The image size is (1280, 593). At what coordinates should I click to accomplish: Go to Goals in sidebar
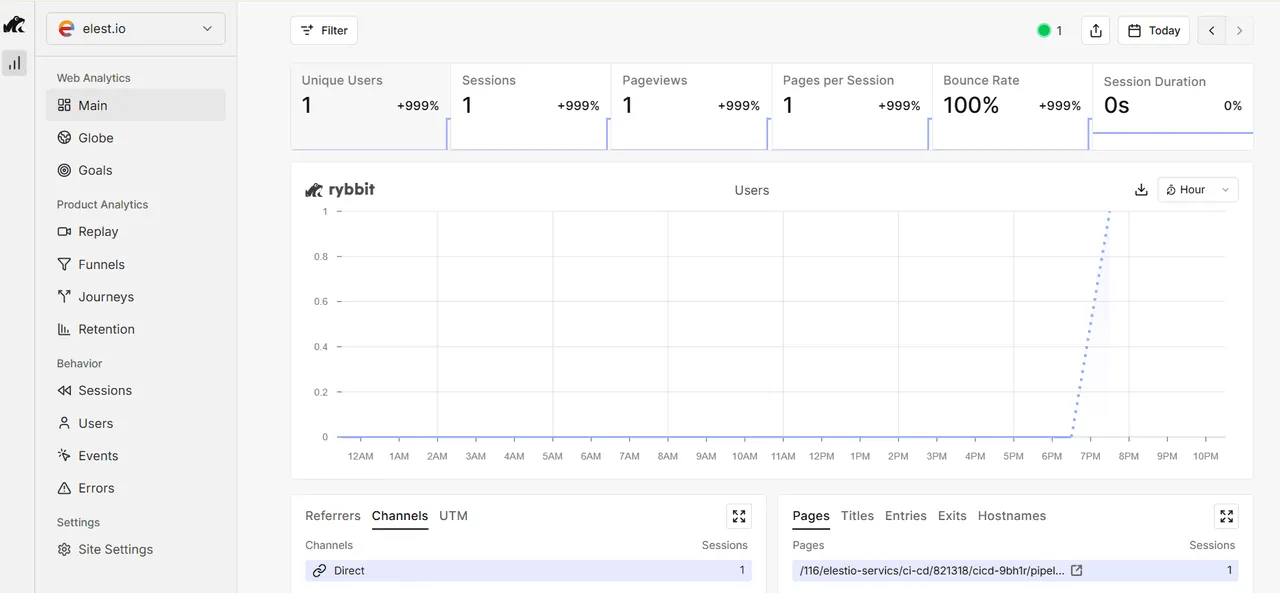(135, 170)
